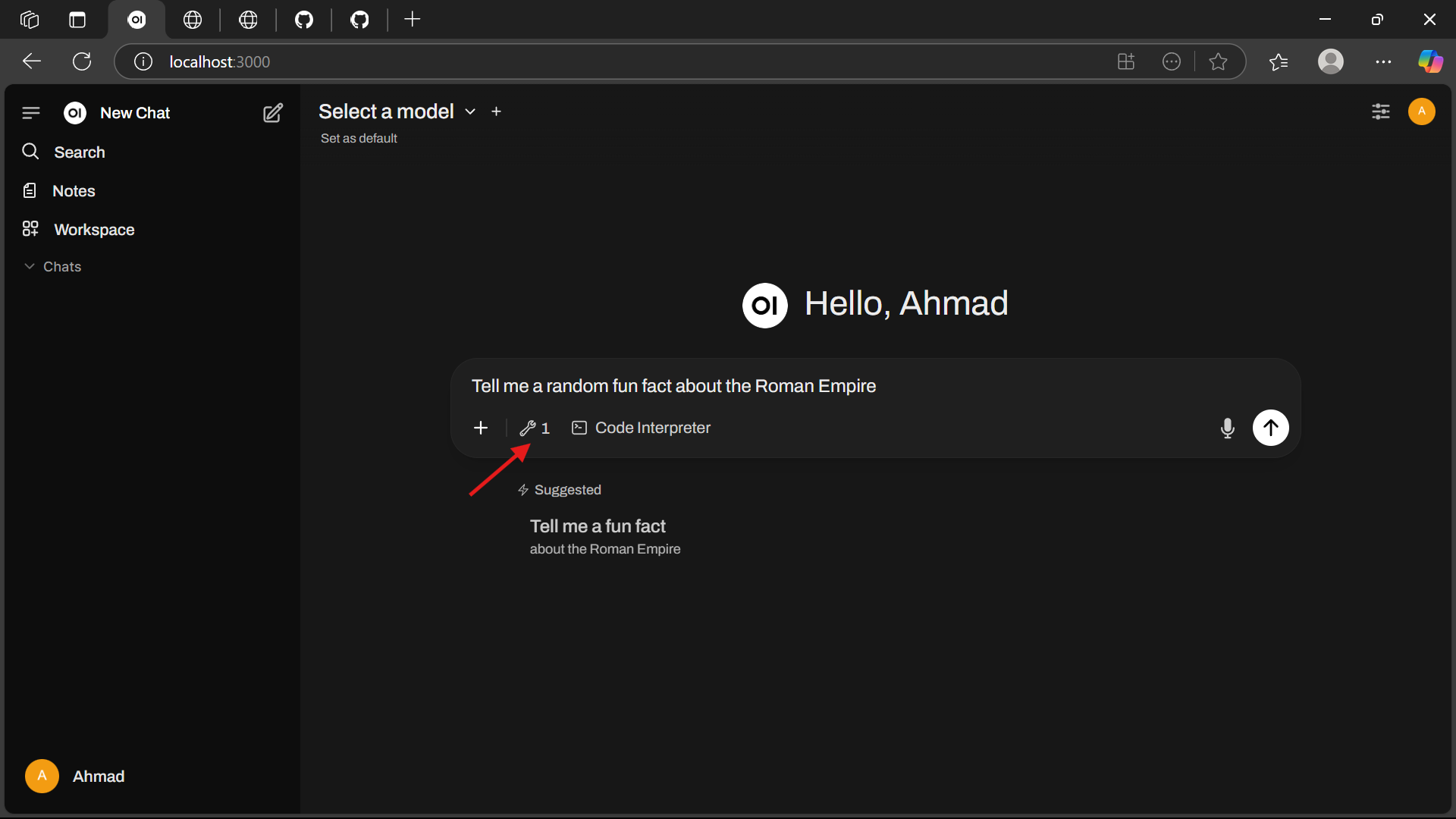Image resolution: width=1456 pixels, height=819 pixels.
Task: Open Workspace from the sidebar
Action: click(93, 230)
